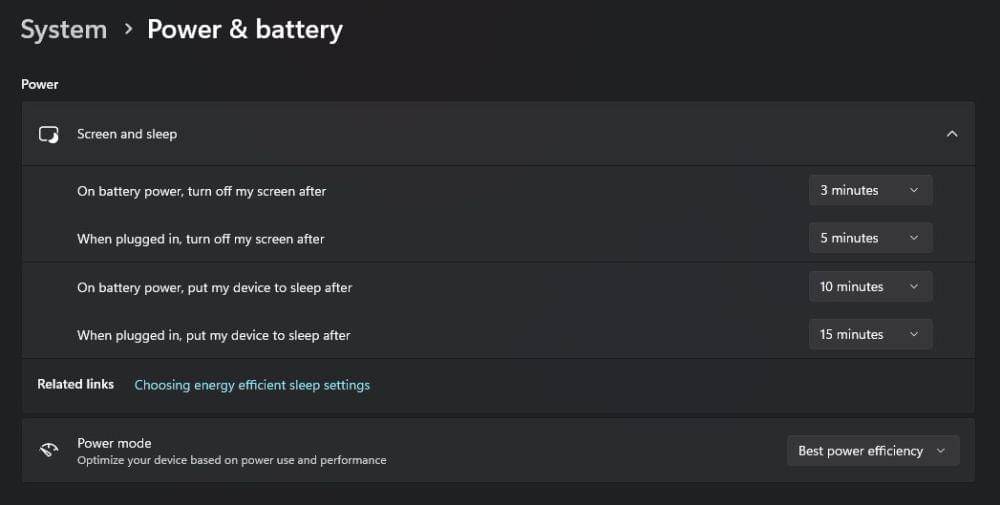This screenshot has height=505, width=1000.
Task: Click the Power mode title text
Action: [114, 443]
